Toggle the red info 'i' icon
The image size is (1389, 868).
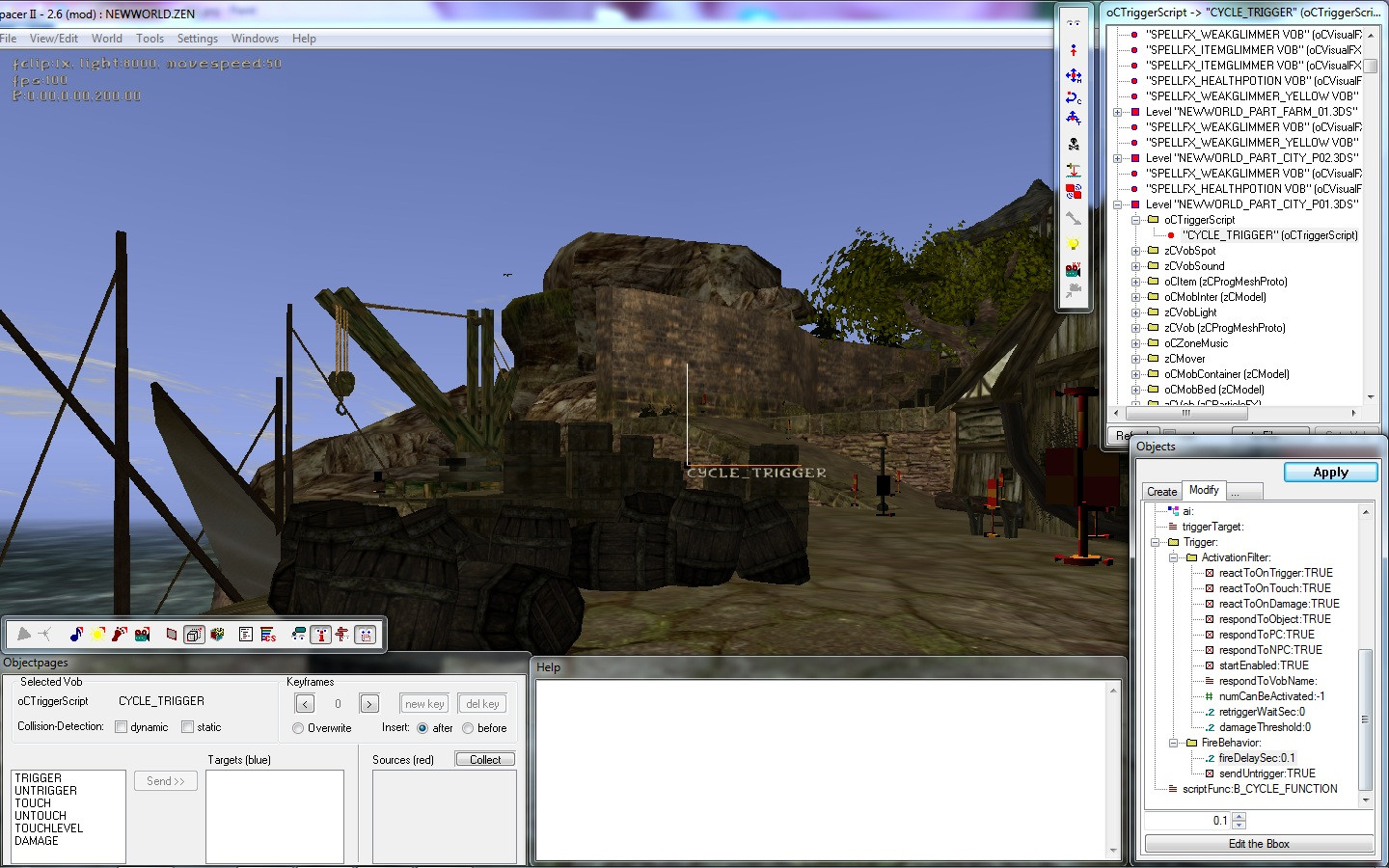coord(320,634)
